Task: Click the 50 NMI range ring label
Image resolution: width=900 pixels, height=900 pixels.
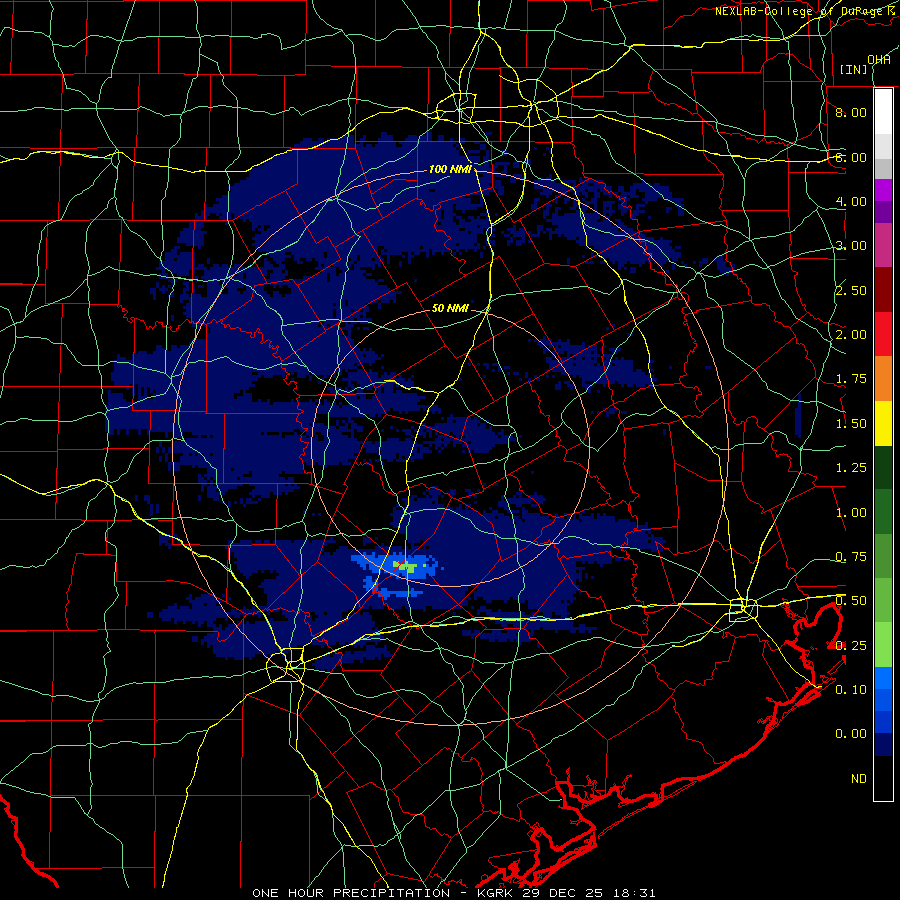Action: point(450,308)
